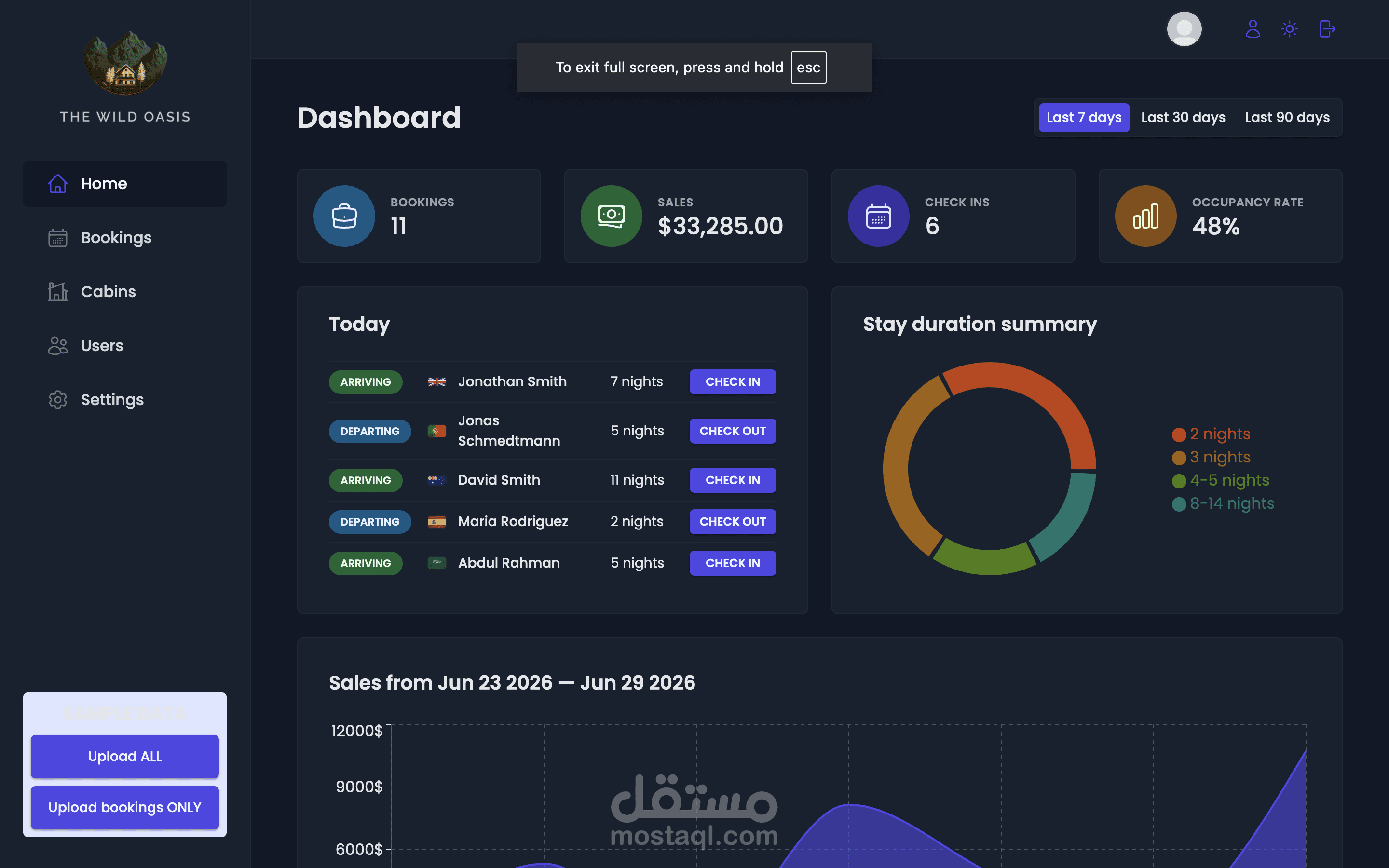The image size is (1389, 868).
Task: Switch to Last 90 days
Action: [x=1287, y=118]
